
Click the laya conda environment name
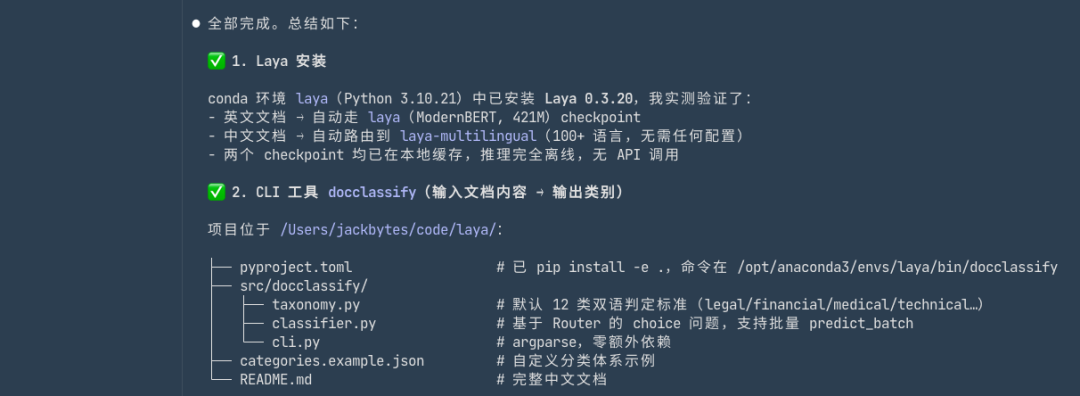[312, 99]
